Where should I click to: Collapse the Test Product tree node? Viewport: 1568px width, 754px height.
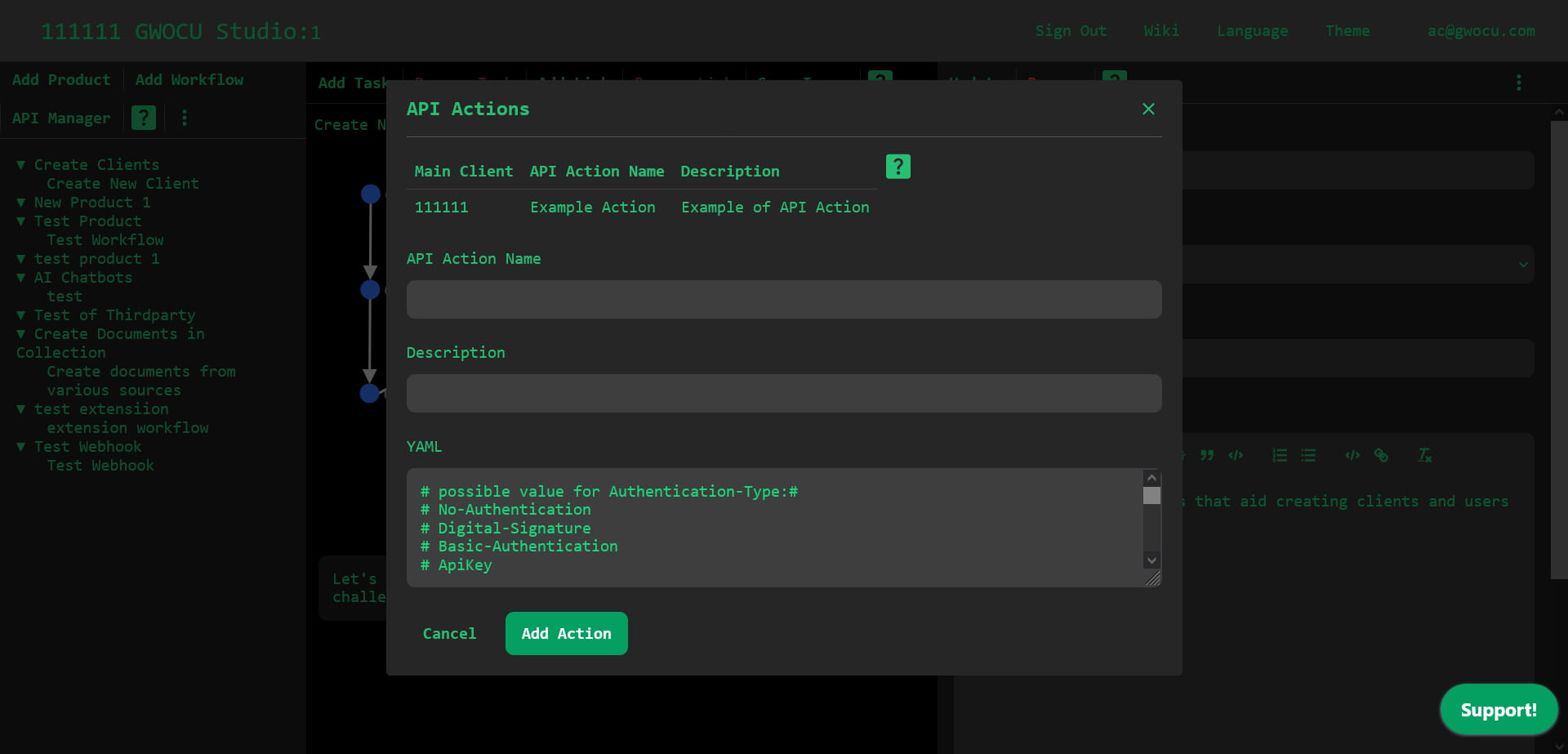tap(21, 221)
